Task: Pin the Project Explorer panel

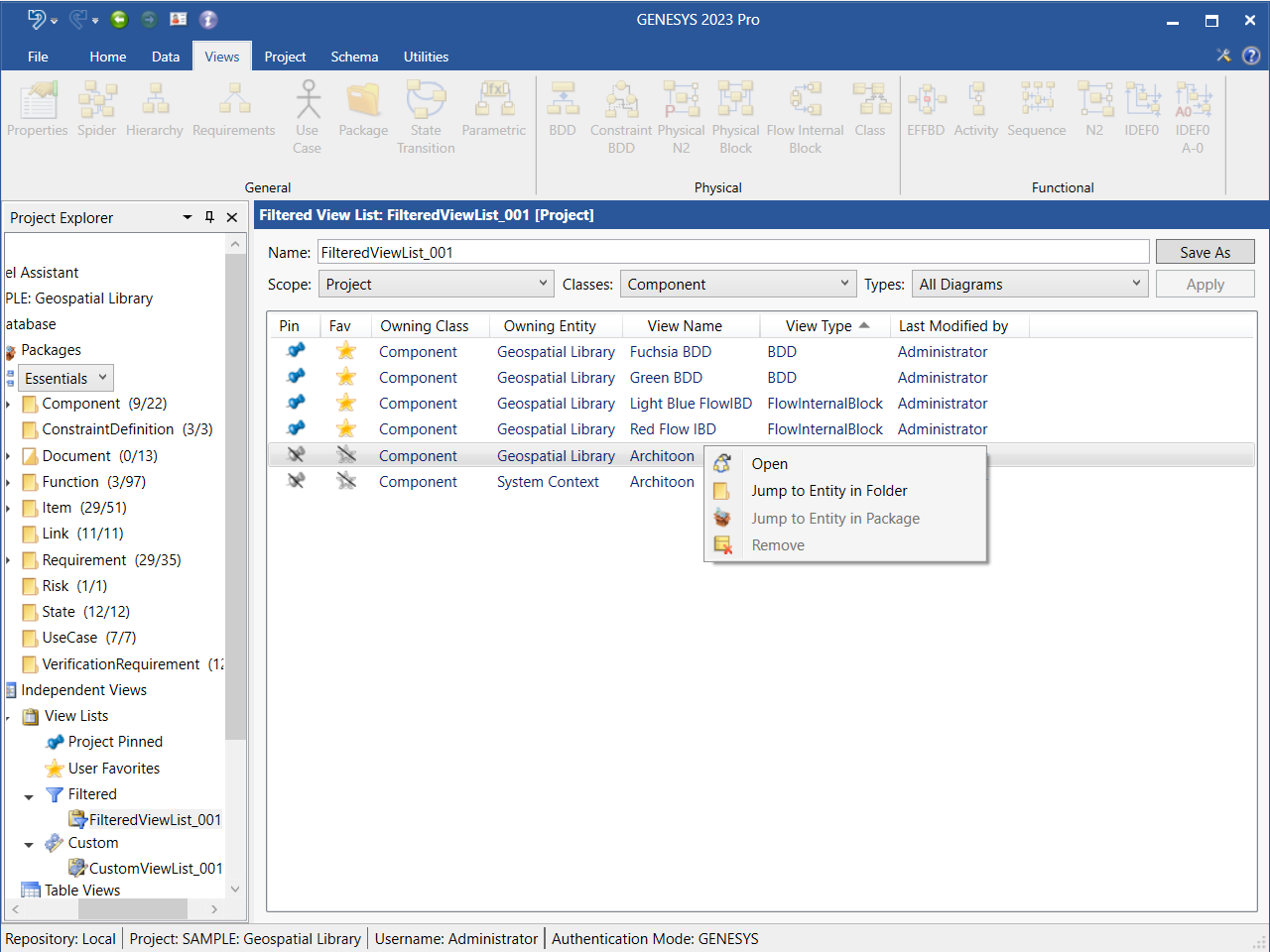Action: pos(209,217)
